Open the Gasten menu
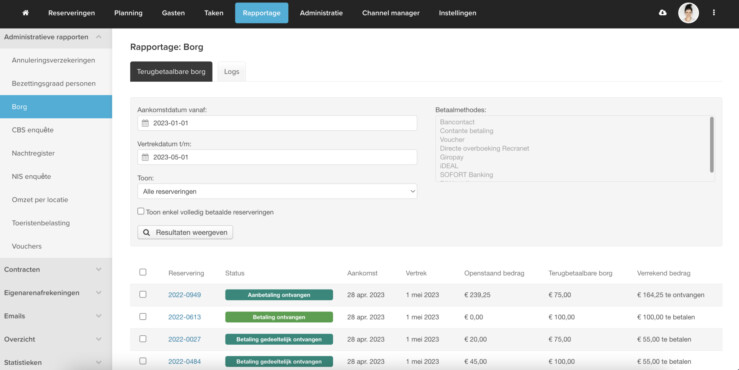The width and height of the screenshot is (739, 370). coord(173,13)
